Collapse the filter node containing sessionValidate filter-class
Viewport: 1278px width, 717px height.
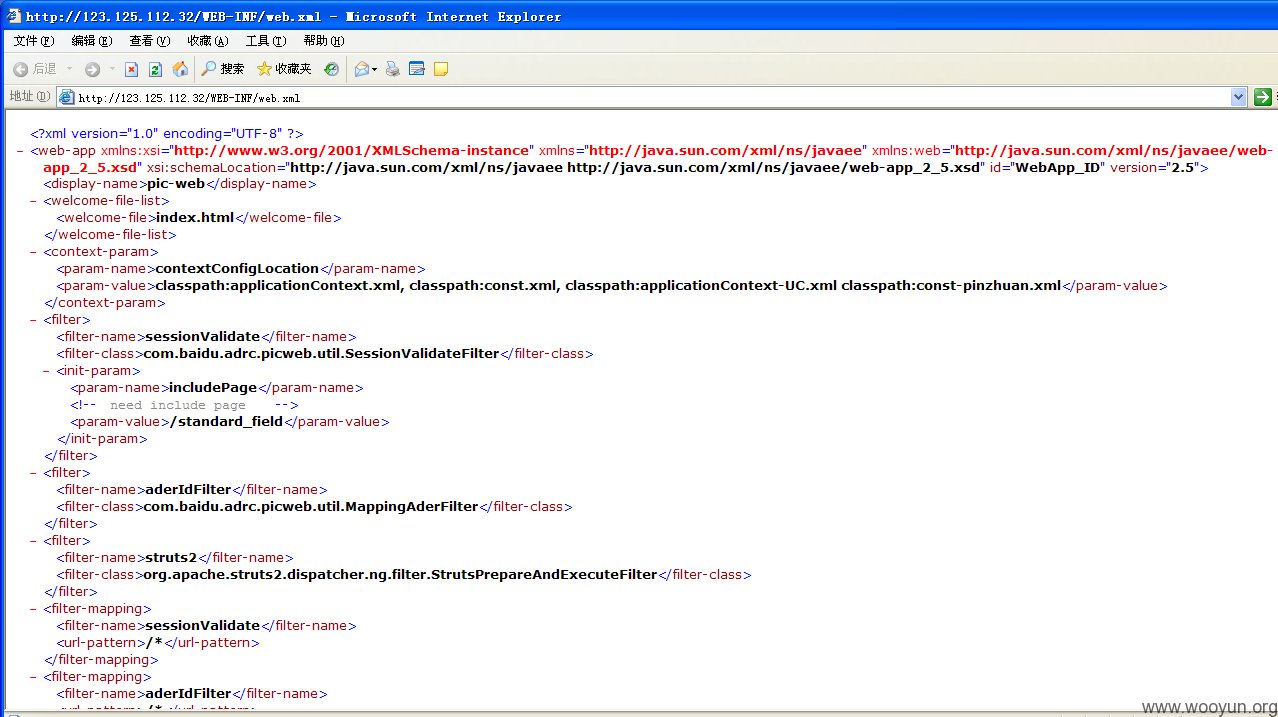point(35,320)
